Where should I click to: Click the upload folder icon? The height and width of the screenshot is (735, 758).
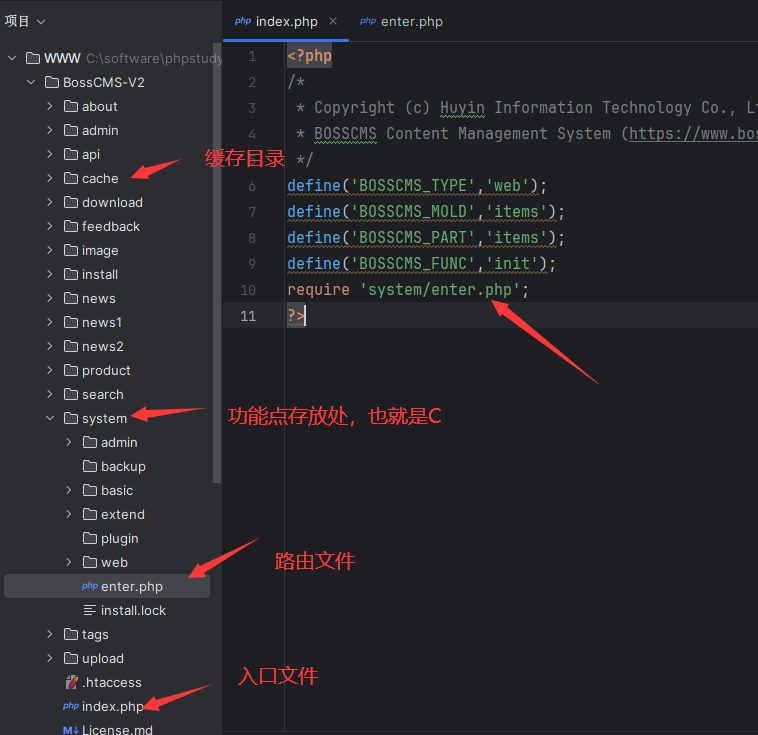click(71, 658)
